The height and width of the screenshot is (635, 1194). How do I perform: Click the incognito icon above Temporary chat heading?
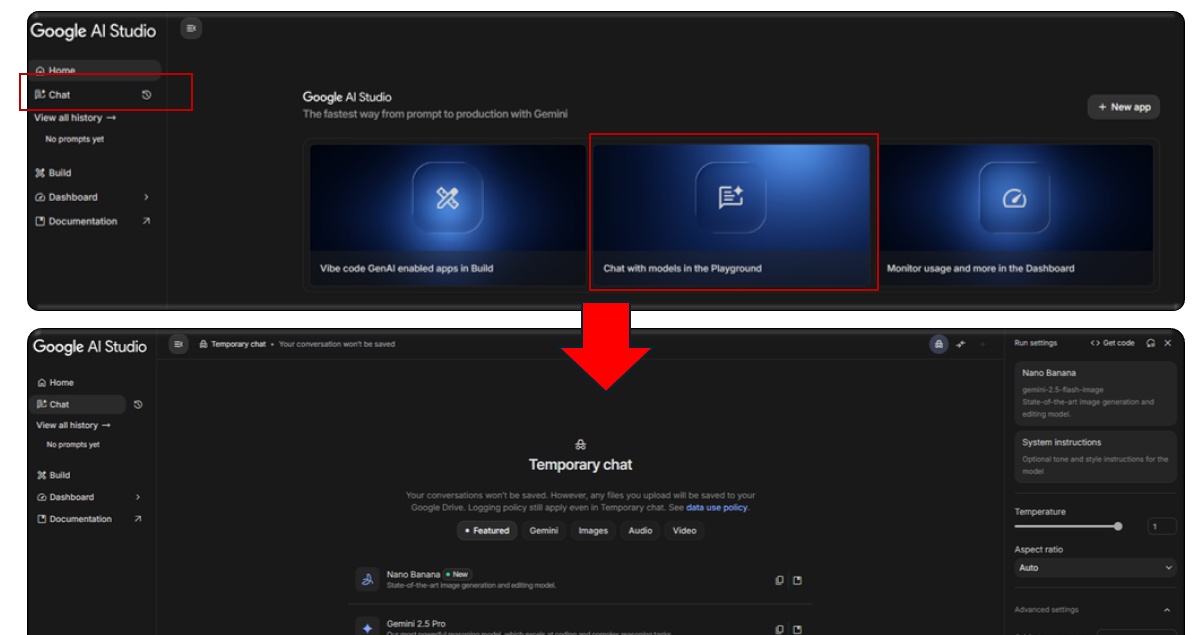click(x=580, y=445)
